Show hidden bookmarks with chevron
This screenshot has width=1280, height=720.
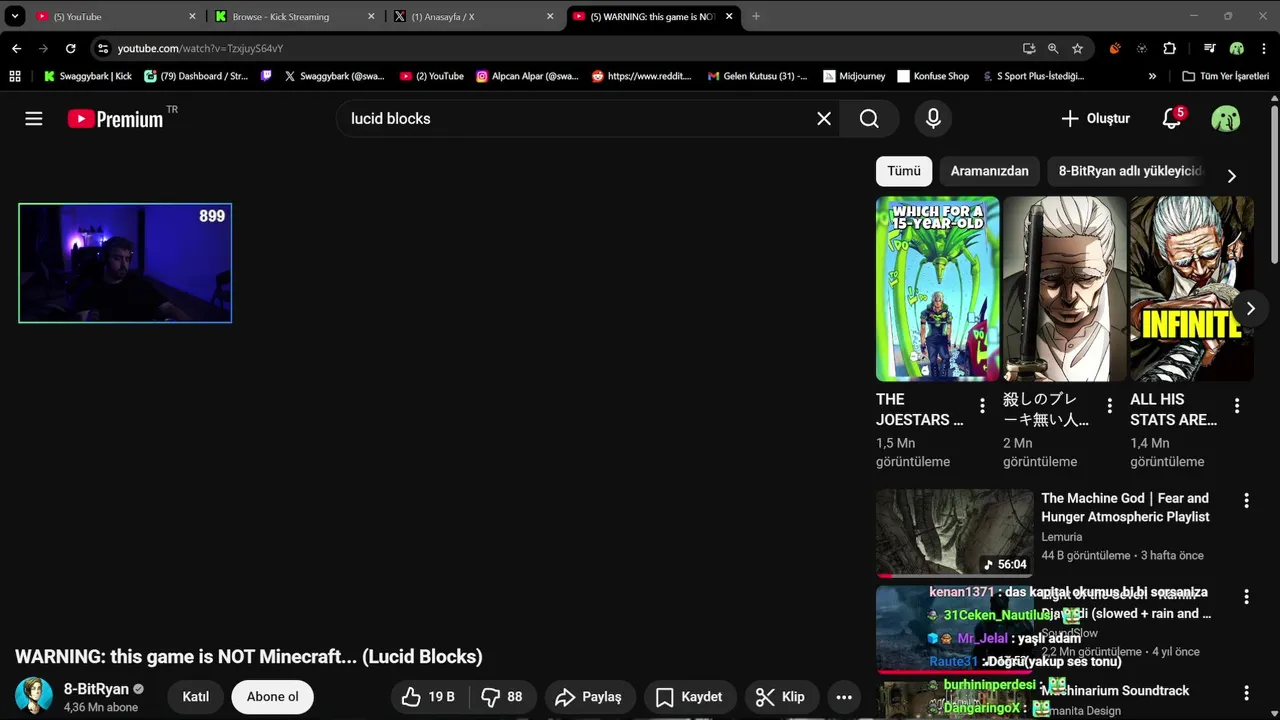[1152, 76]
